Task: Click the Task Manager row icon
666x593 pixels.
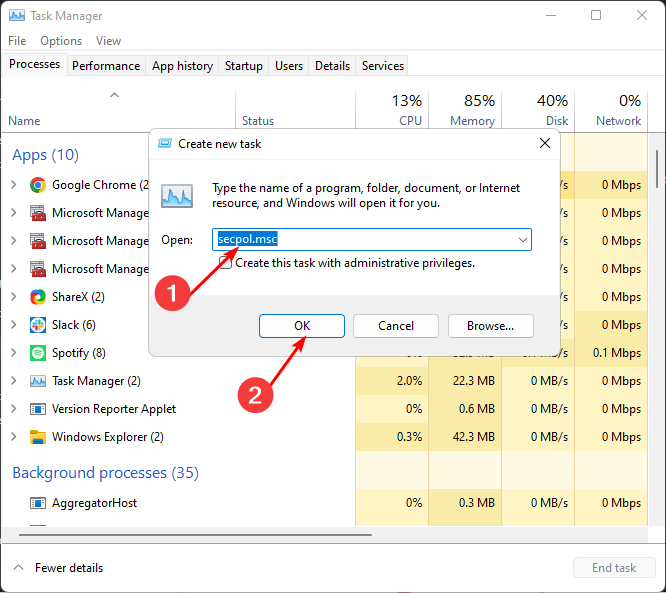Action: point(38,381)
